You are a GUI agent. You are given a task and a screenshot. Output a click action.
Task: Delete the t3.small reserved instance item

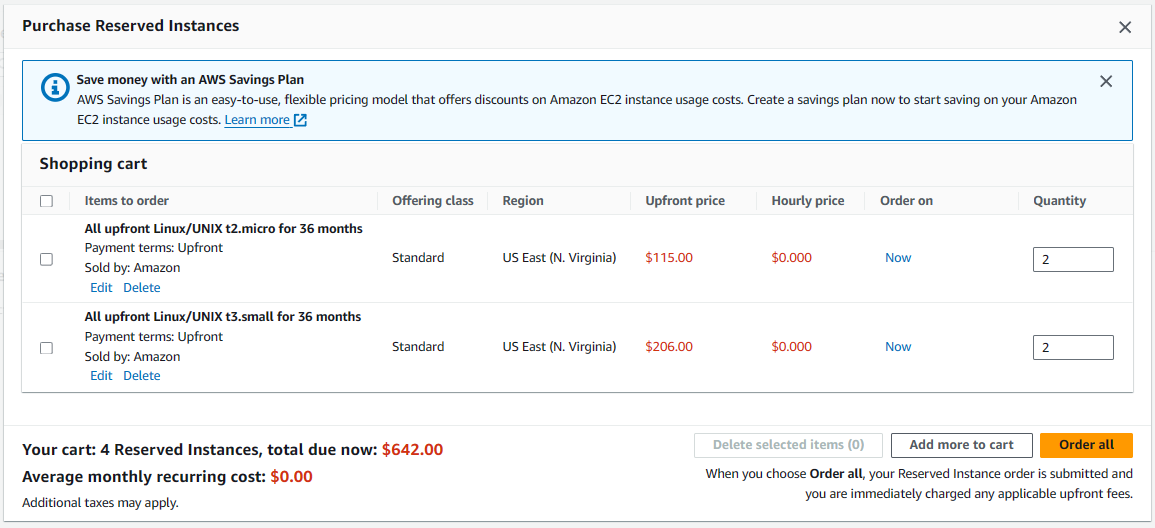pos(141,376)
